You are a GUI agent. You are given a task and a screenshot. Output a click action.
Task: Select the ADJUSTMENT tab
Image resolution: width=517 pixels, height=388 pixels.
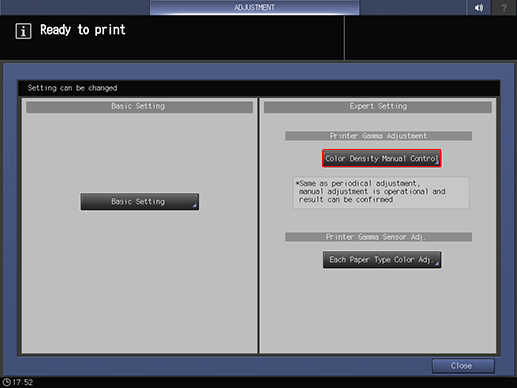[x=254, y=7]
